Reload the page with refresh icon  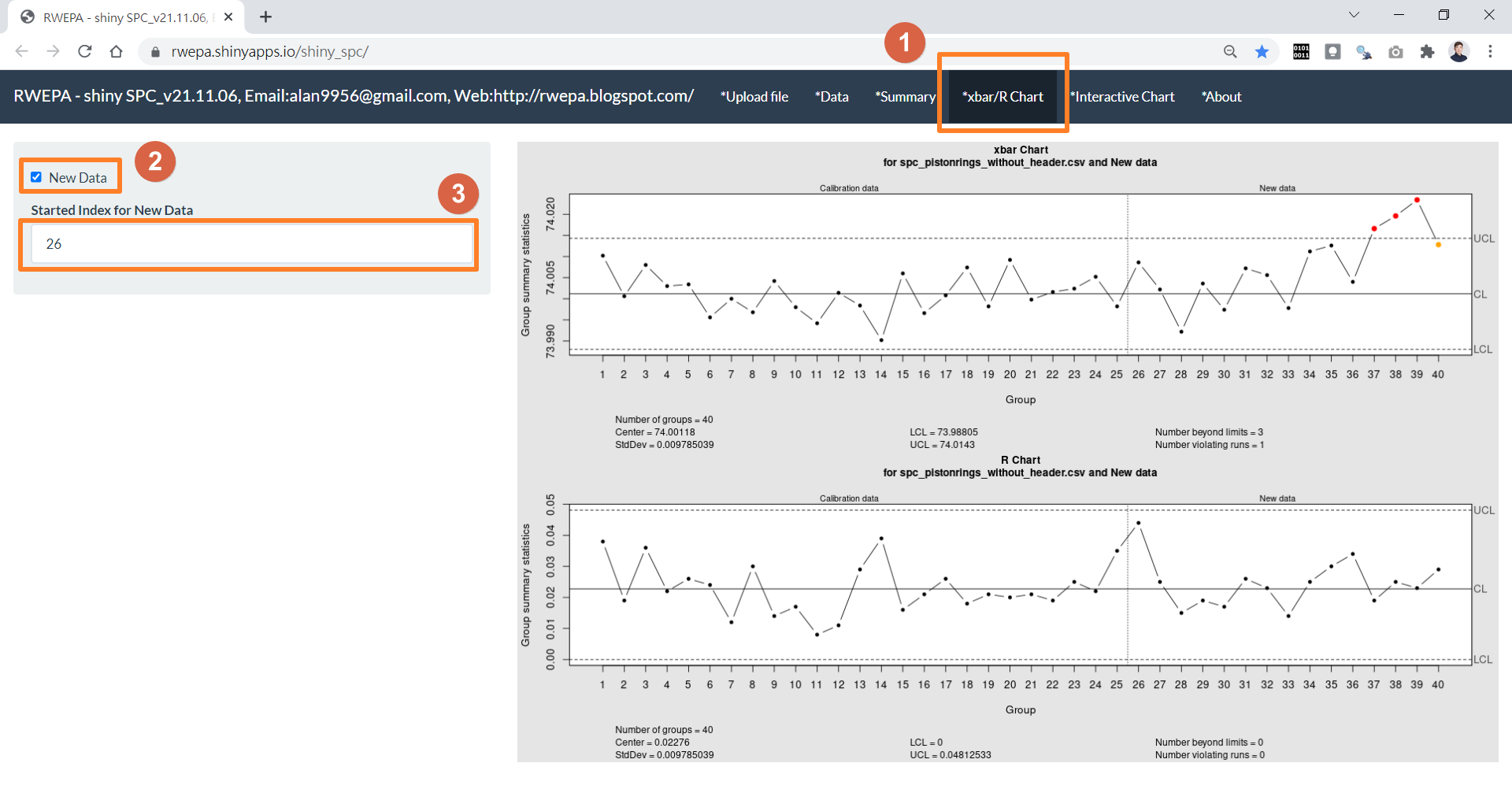click(x=85, y=52)
